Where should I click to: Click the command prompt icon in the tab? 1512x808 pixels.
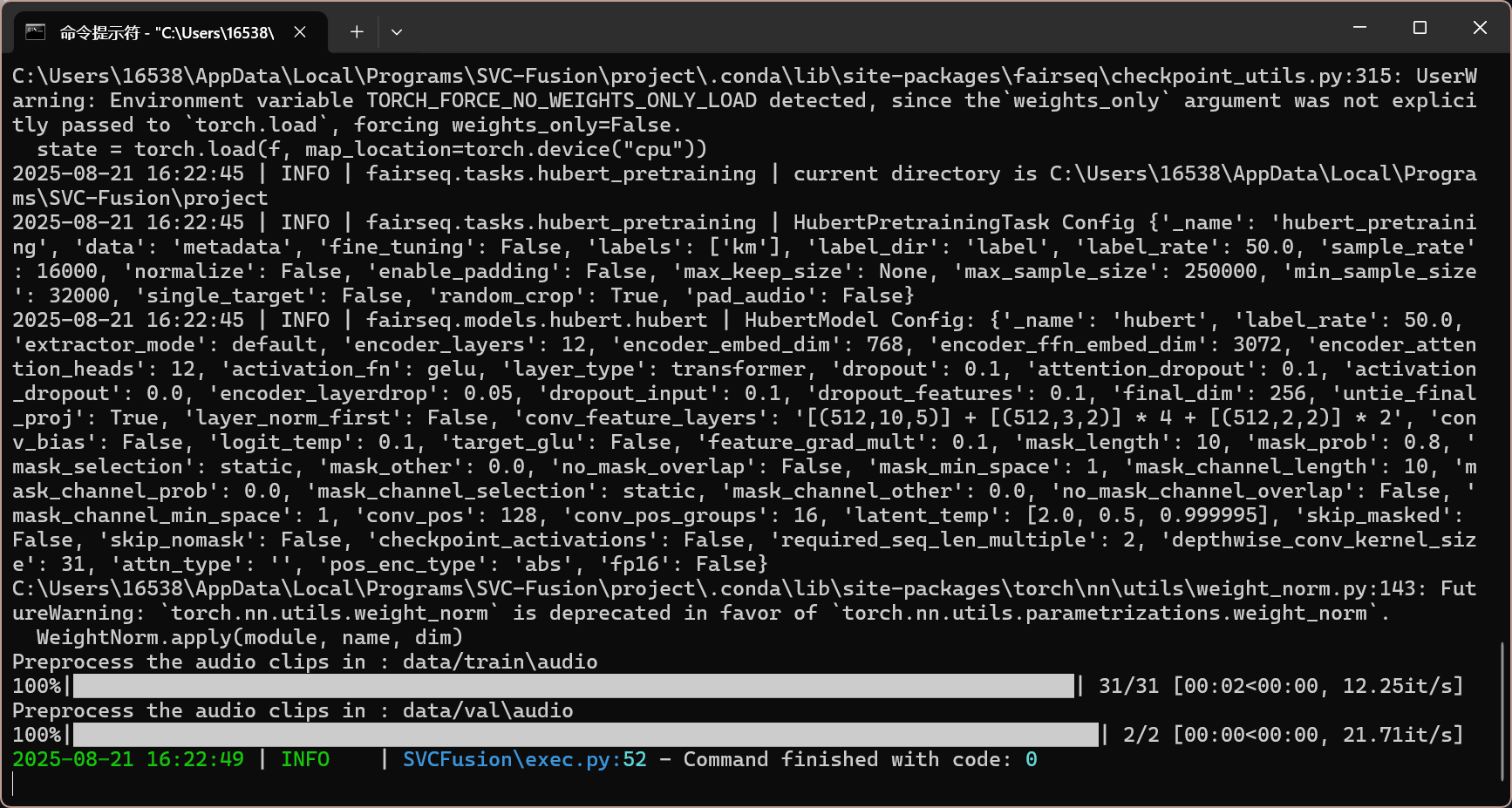click(35, 32)
